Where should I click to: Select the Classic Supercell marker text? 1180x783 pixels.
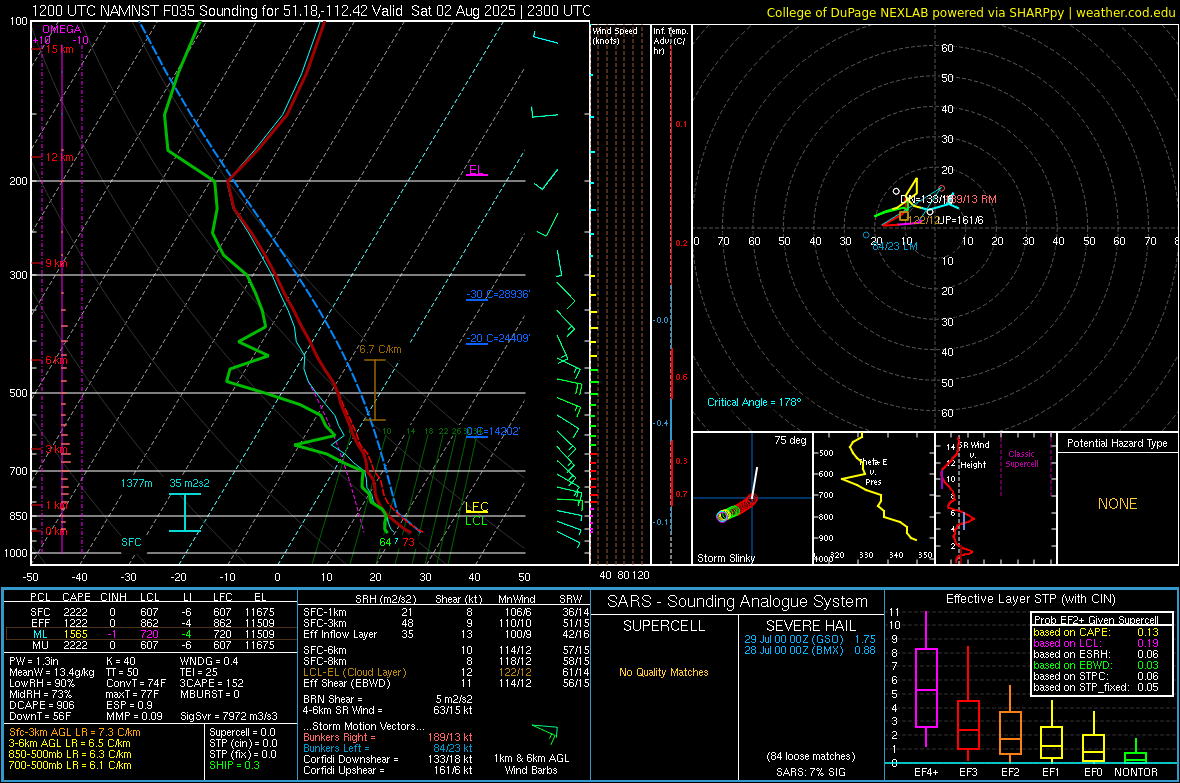click(1022, 459)
